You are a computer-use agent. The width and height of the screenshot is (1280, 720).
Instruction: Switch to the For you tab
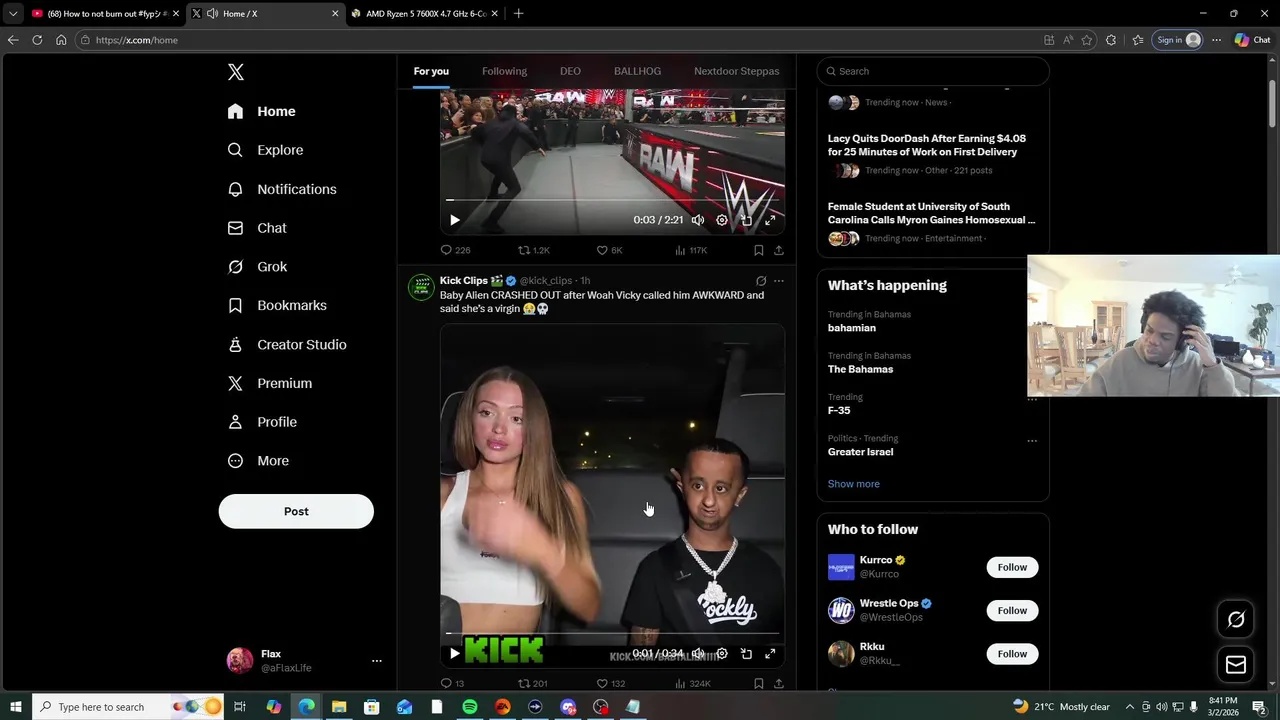pyautogui.click(x=431, y=71)
